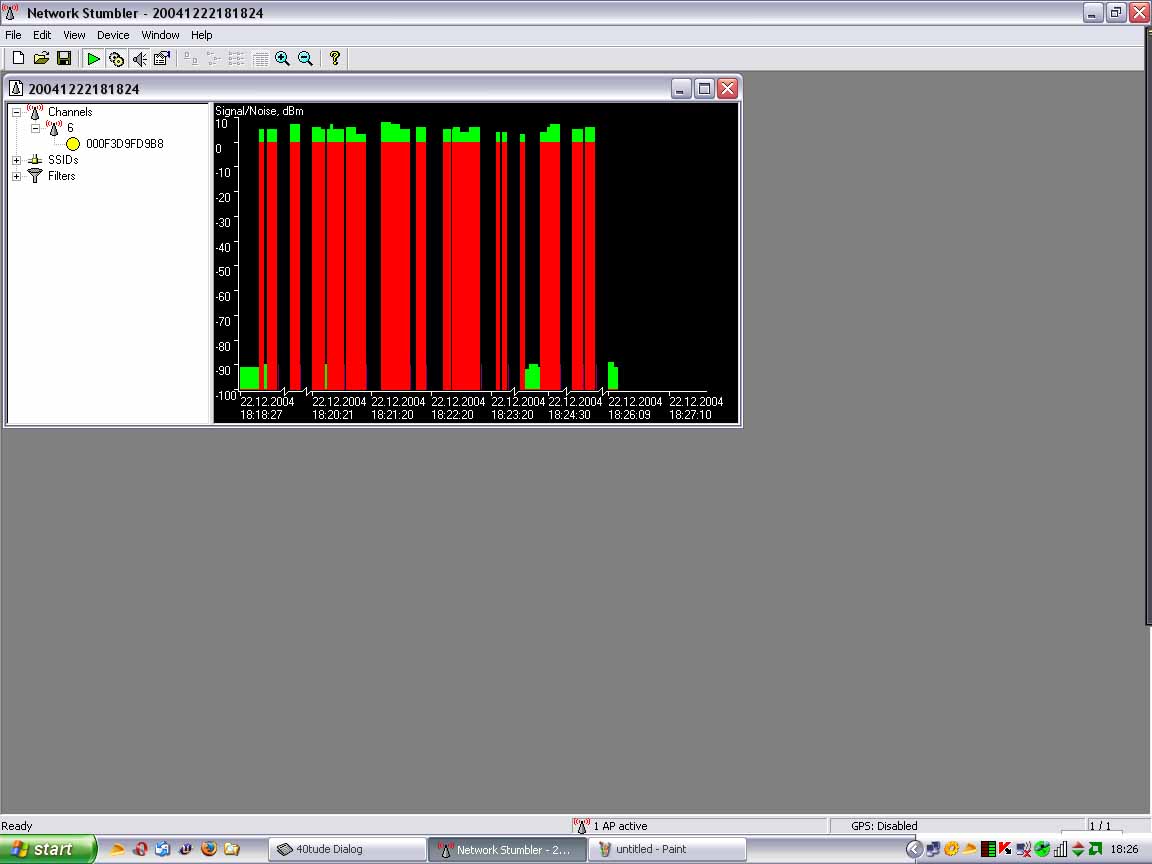Click the Network Stumbler taskbar button
The height and width of the screenshot is (864, 1152).
[507, 850]
